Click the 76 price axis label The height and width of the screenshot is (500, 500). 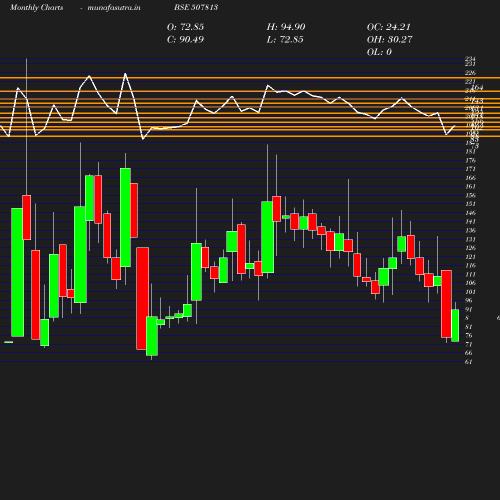(469, 336)
